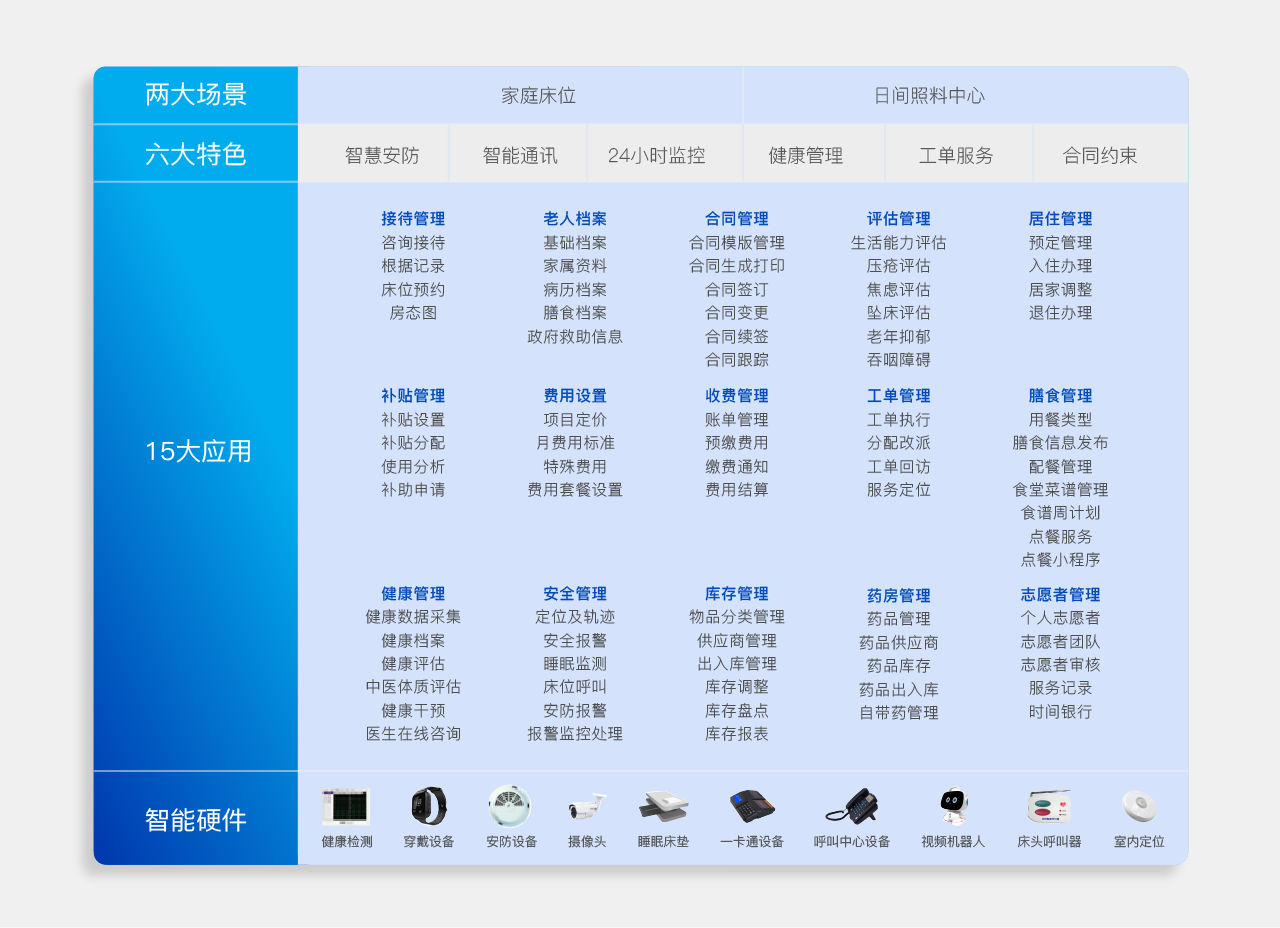Open the 合同约束 feature tab
Image resolution: width=1280 pixels, height=928 pixels.
[x=1100, y=156]
